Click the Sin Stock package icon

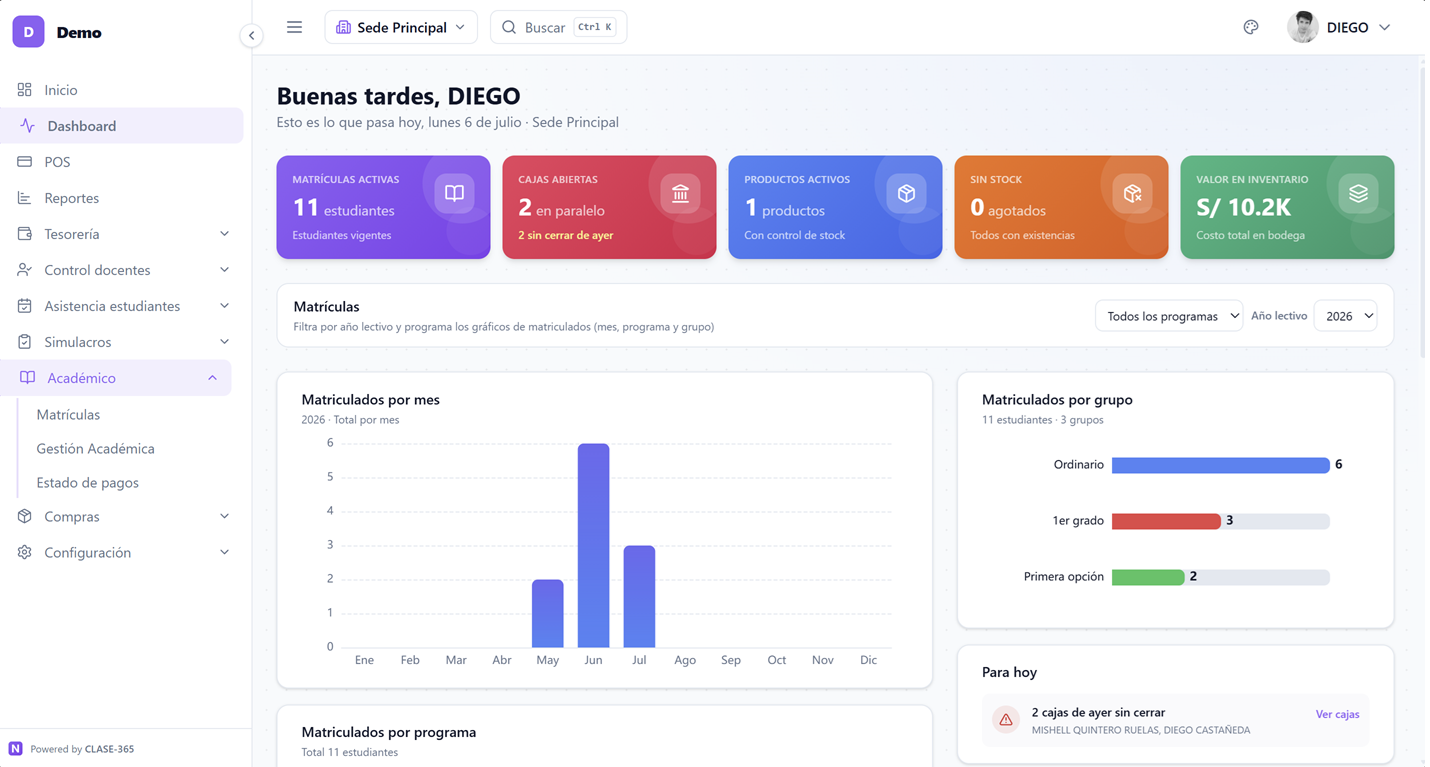pyautogui.click(x=1132, y=193)
